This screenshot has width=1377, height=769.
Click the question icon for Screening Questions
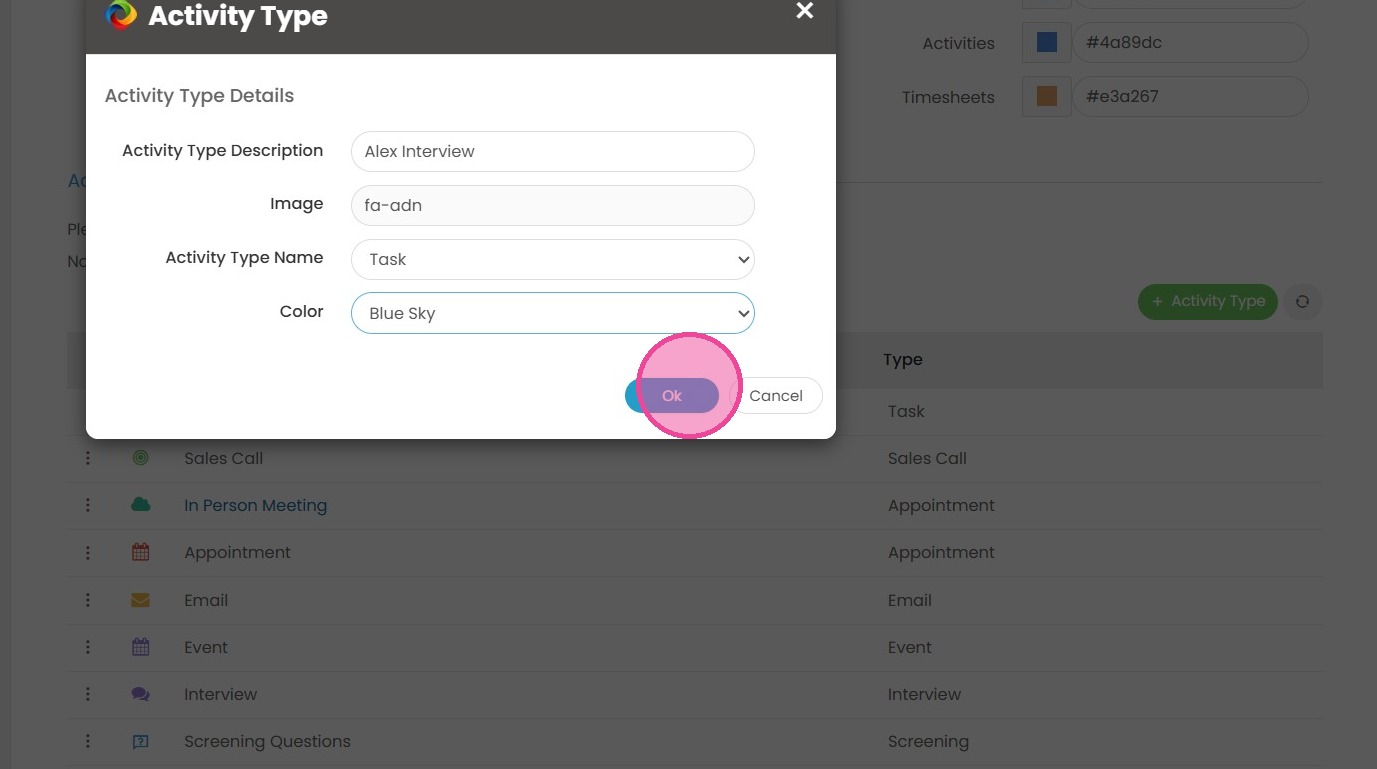pyautogui.click(x=140, y=741)
